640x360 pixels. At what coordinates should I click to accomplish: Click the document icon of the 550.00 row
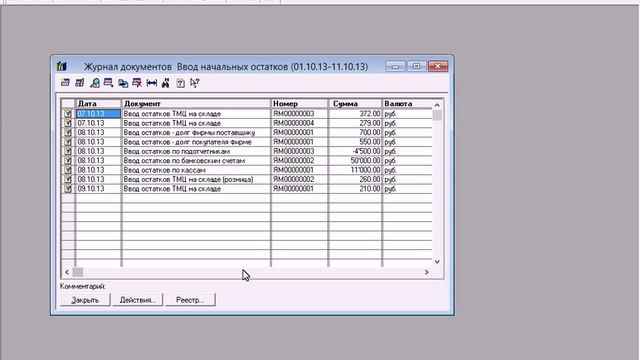68,142
